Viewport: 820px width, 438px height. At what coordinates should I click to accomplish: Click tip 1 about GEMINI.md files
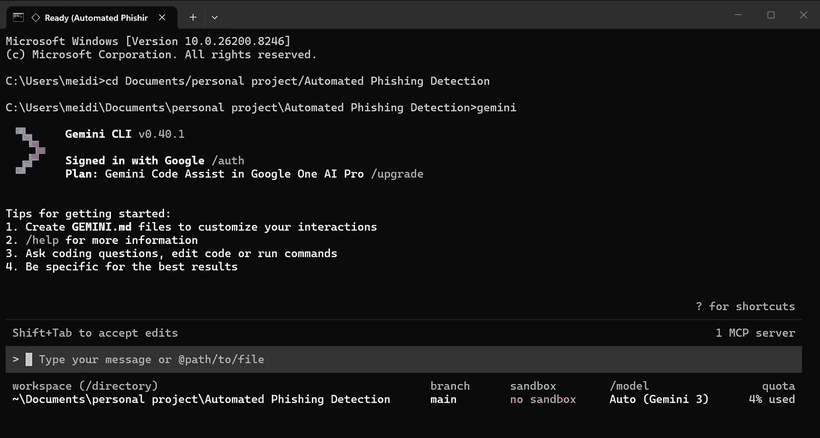(191, 227)
